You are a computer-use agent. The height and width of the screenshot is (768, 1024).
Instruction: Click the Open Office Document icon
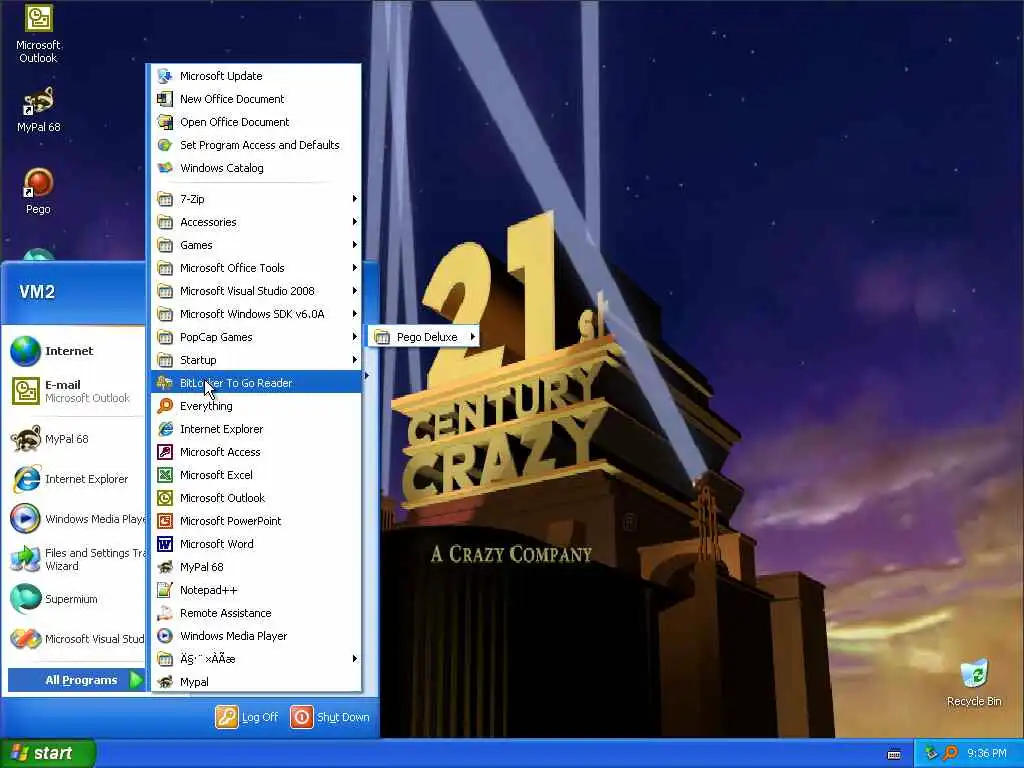pos(165,121)
